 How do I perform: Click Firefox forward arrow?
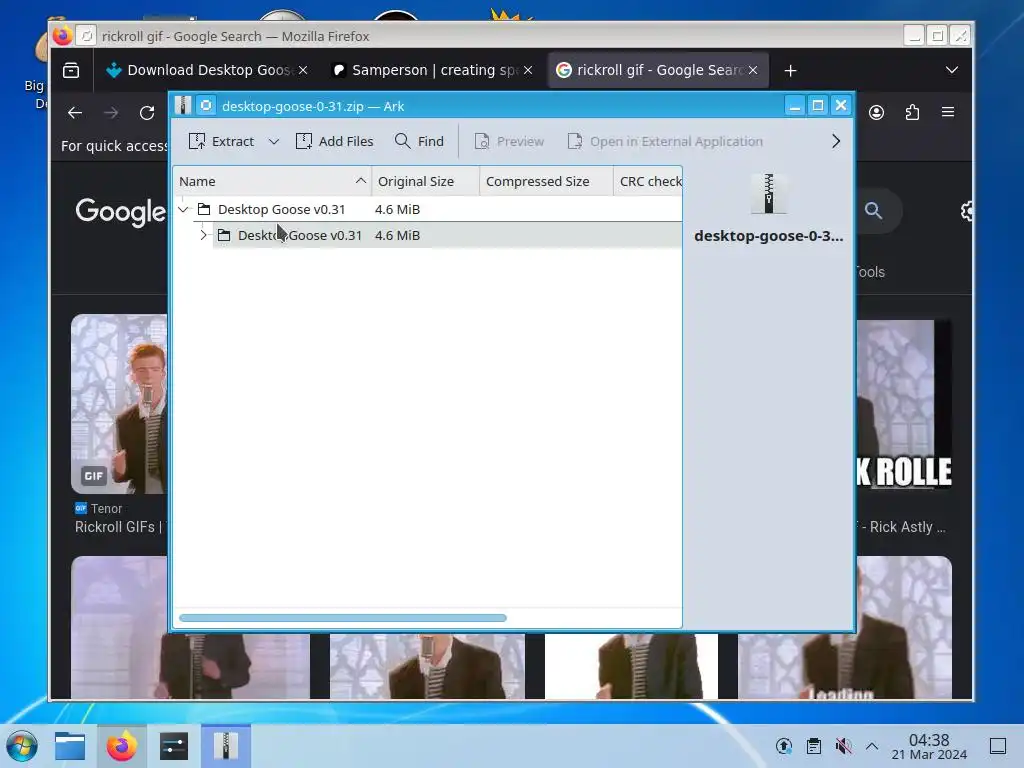(111, 113)
